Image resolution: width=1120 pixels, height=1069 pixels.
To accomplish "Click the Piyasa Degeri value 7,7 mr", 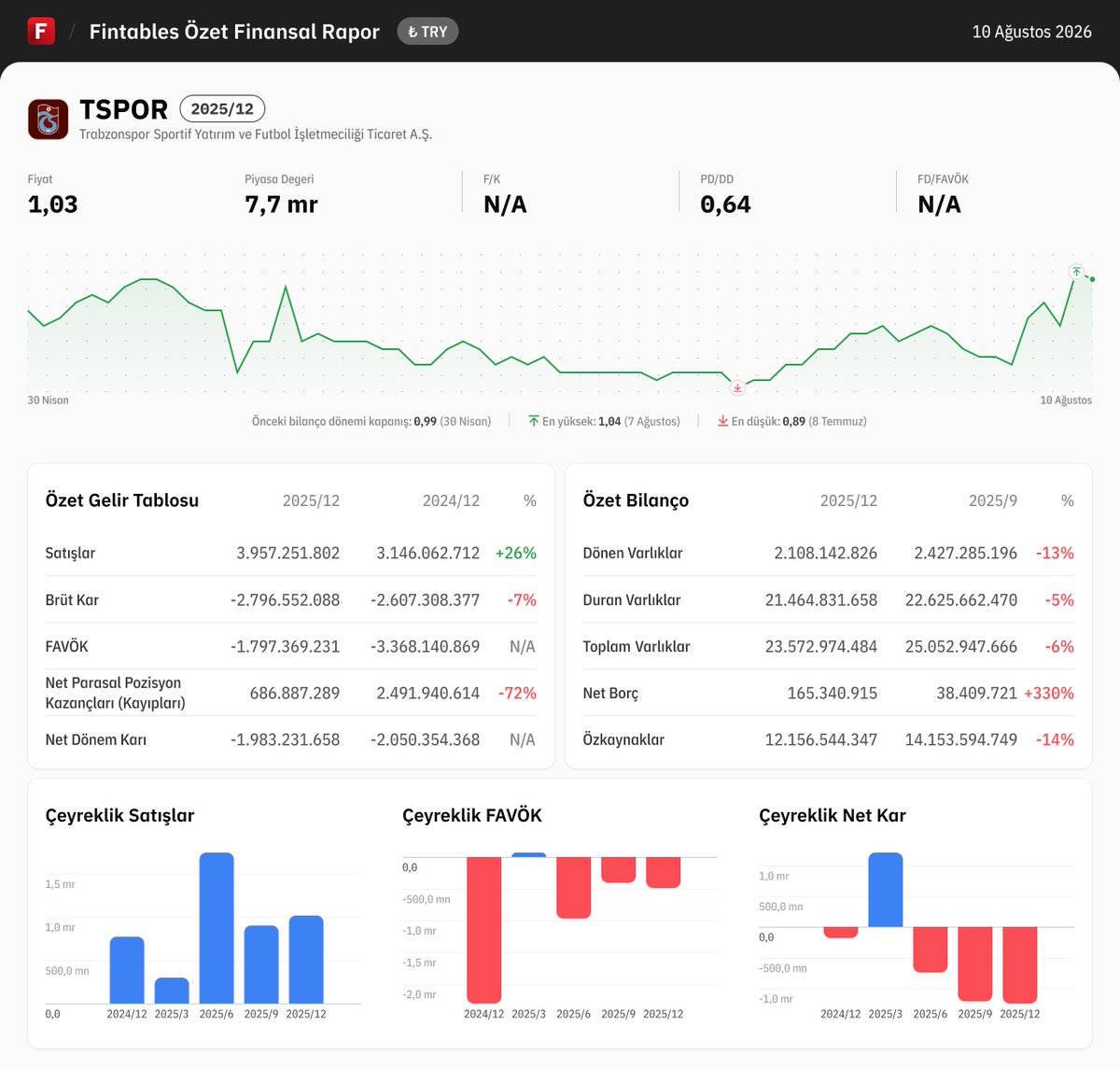I will point(281,204).
